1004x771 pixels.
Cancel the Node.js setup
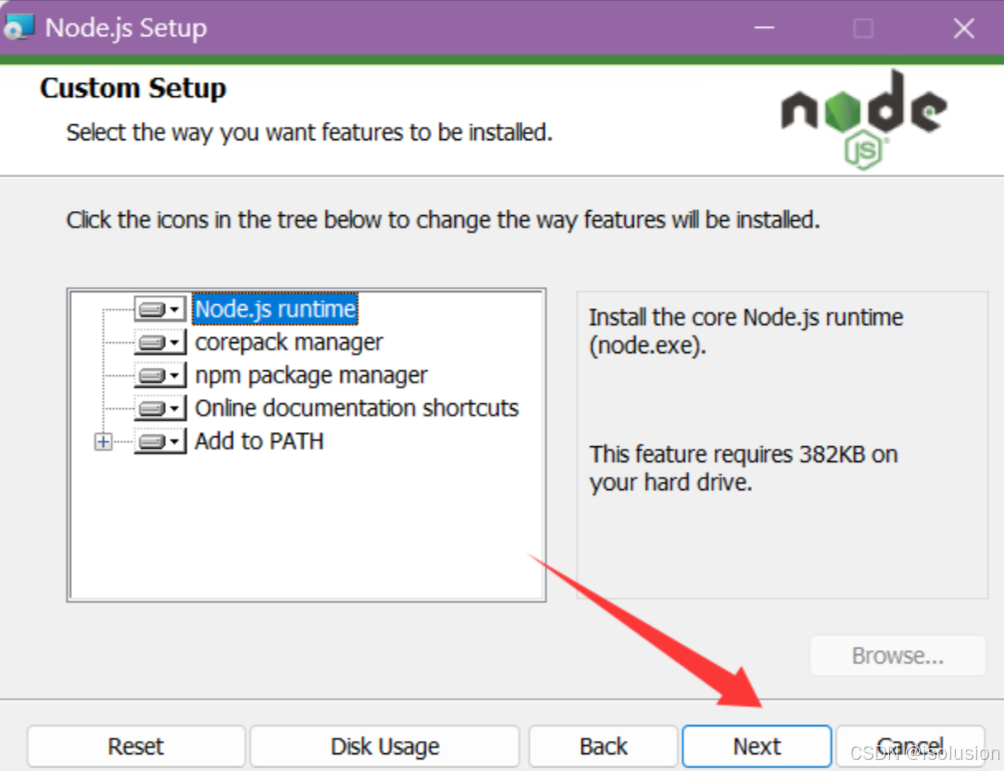click(911, 746)
